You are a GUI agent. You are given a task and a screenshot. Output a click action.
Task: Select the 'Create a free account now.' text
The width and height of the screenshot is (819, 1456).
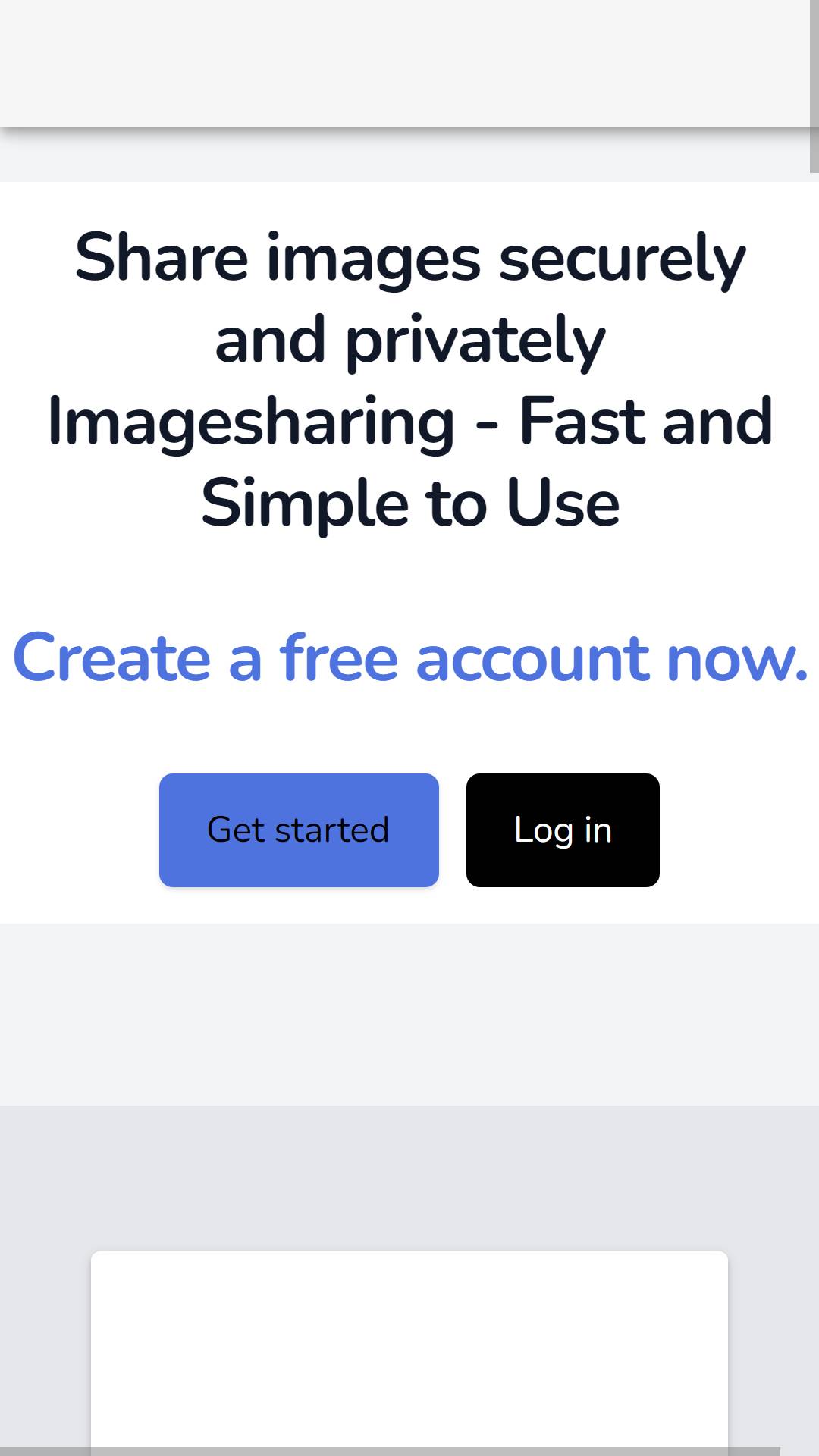click(410, 658)
